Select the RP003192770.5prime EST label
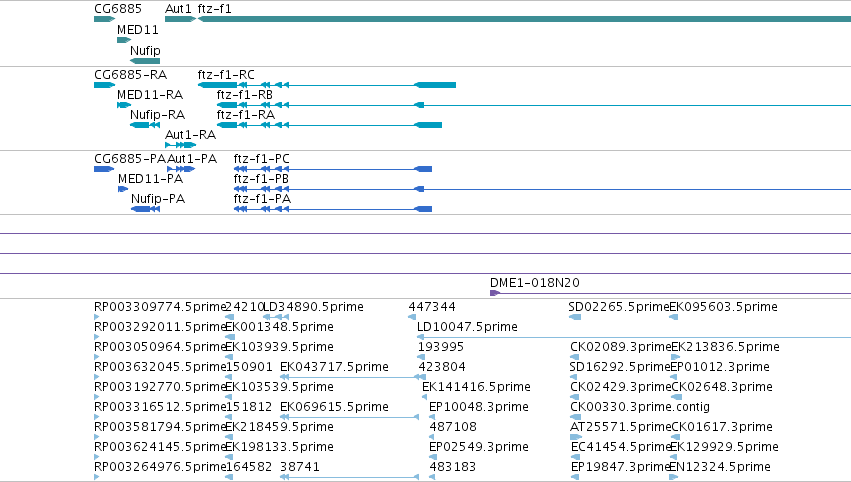This screenshot has height=482, width=851. pyautogui.click(x=160, y=387)
